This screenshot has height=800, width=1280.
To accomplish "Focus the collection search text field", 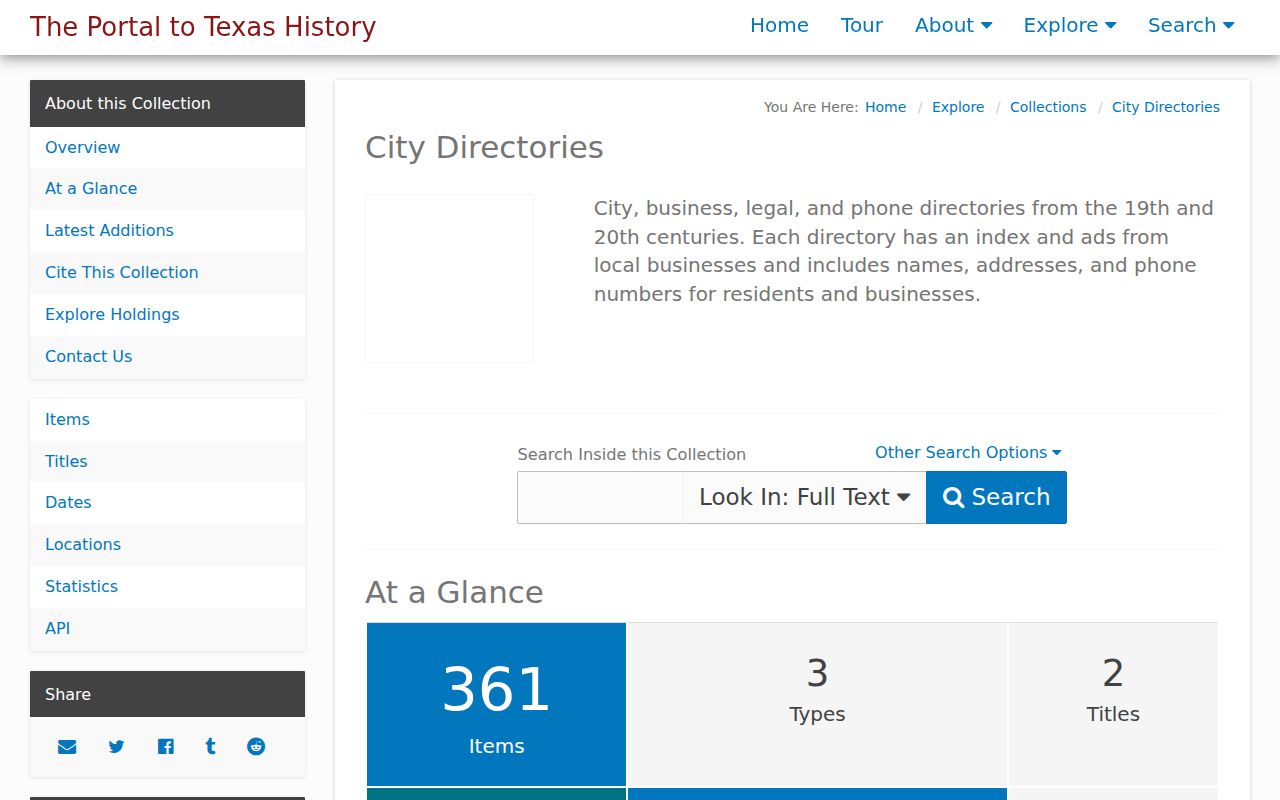I will [x=600, y=497].
